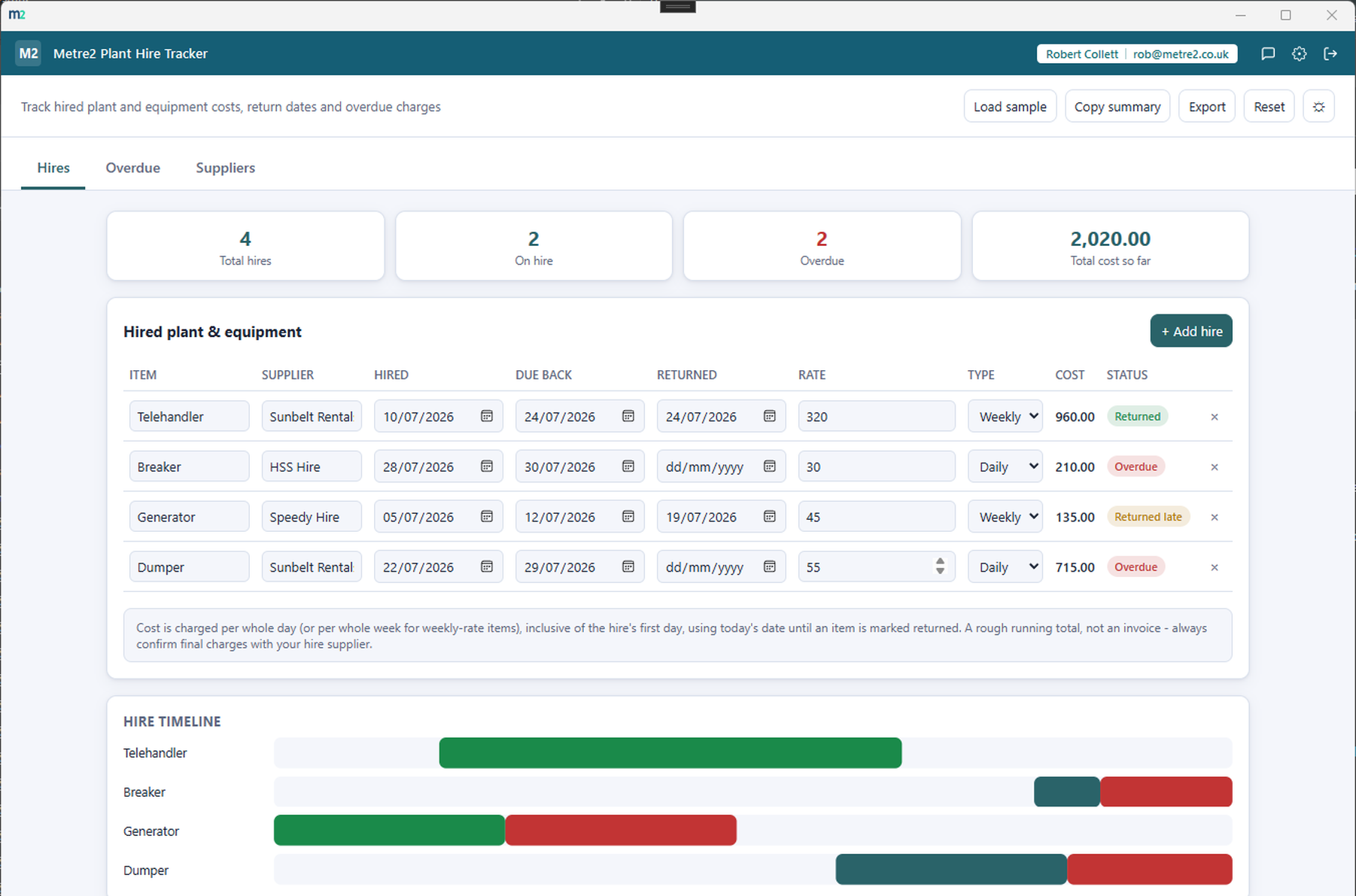Click the Breaker Overdue status badge
Viewport: 1356px width, 896px height.
pyautogui.click(x=1136, y=466)
